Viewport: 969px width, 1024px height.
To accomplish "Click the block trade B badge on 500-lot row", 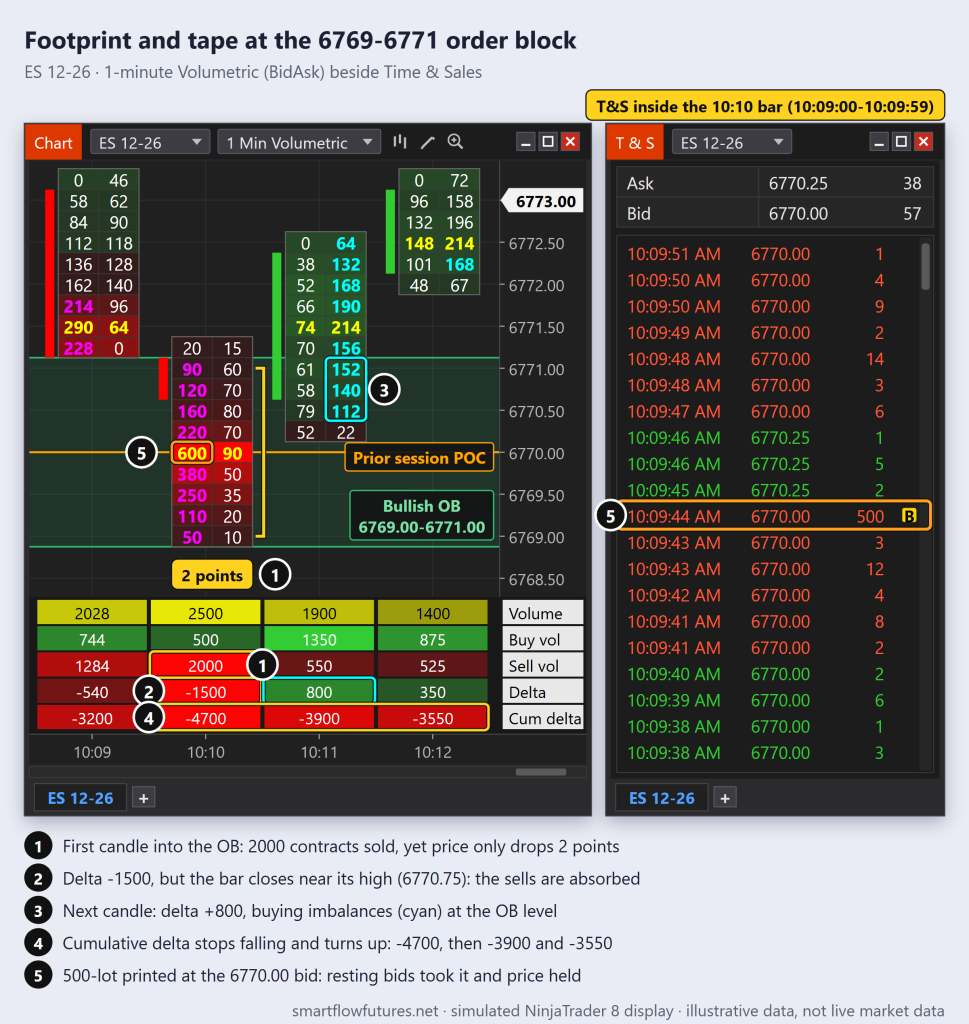I will pyautogui.click(x=908, y=516).
